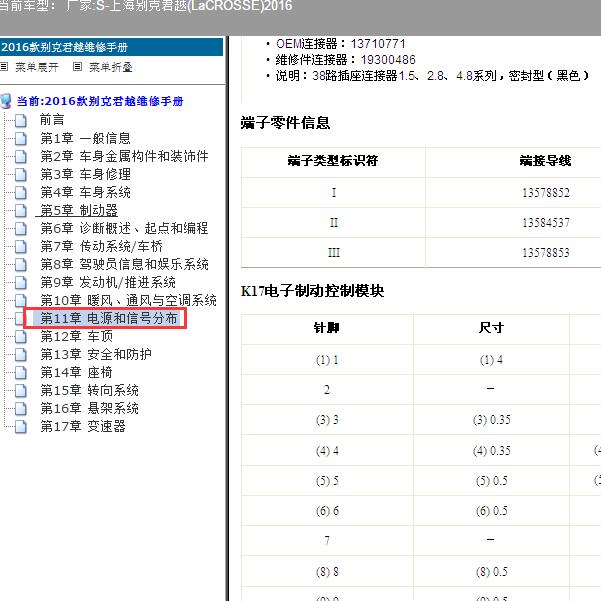The image size is (601, 601).
Task: Click the page icon for 第6章 诊断概述
Action: point(21,228)
